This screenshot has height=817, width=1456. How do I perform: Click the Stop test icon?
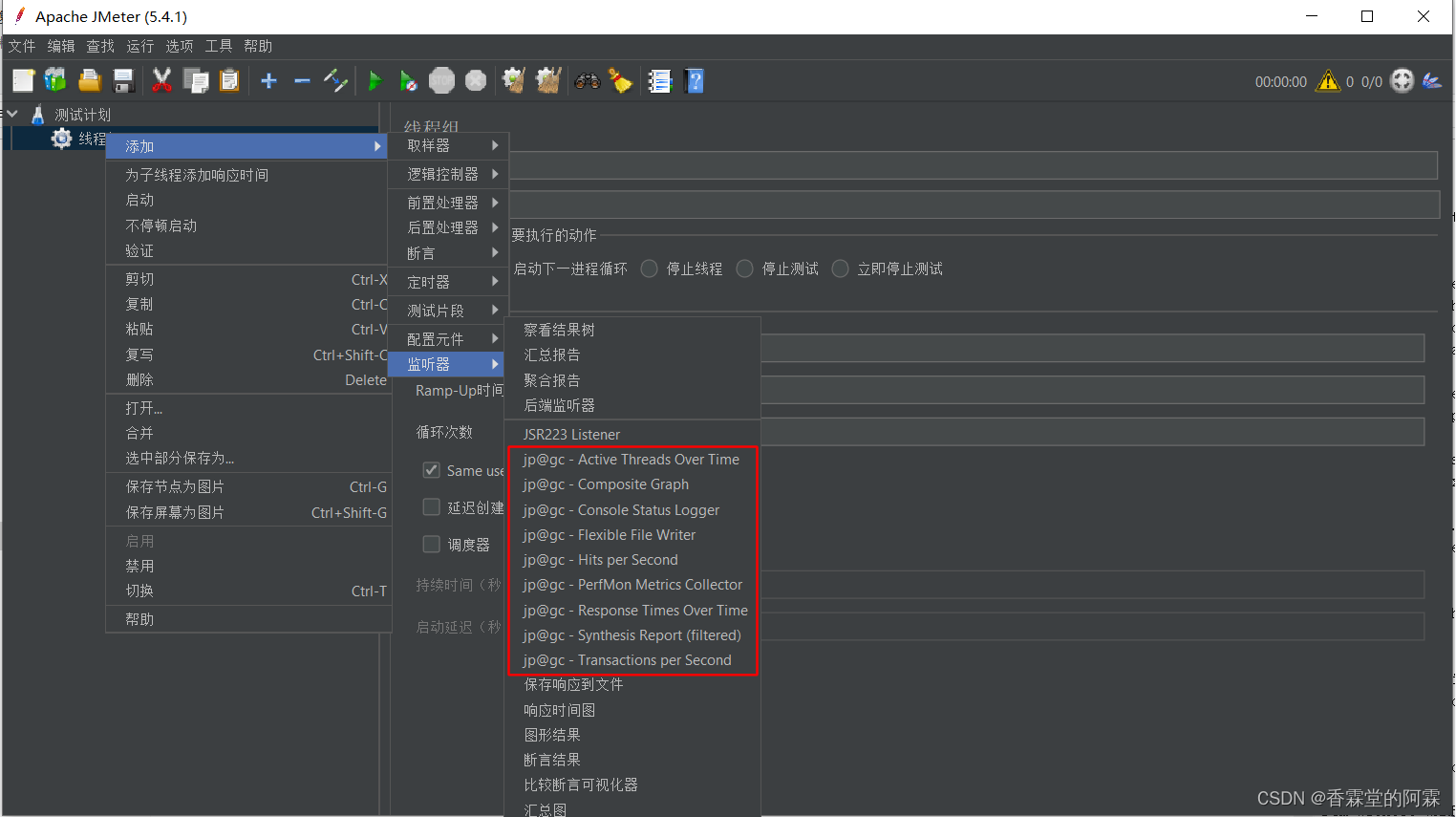[441, 81]
